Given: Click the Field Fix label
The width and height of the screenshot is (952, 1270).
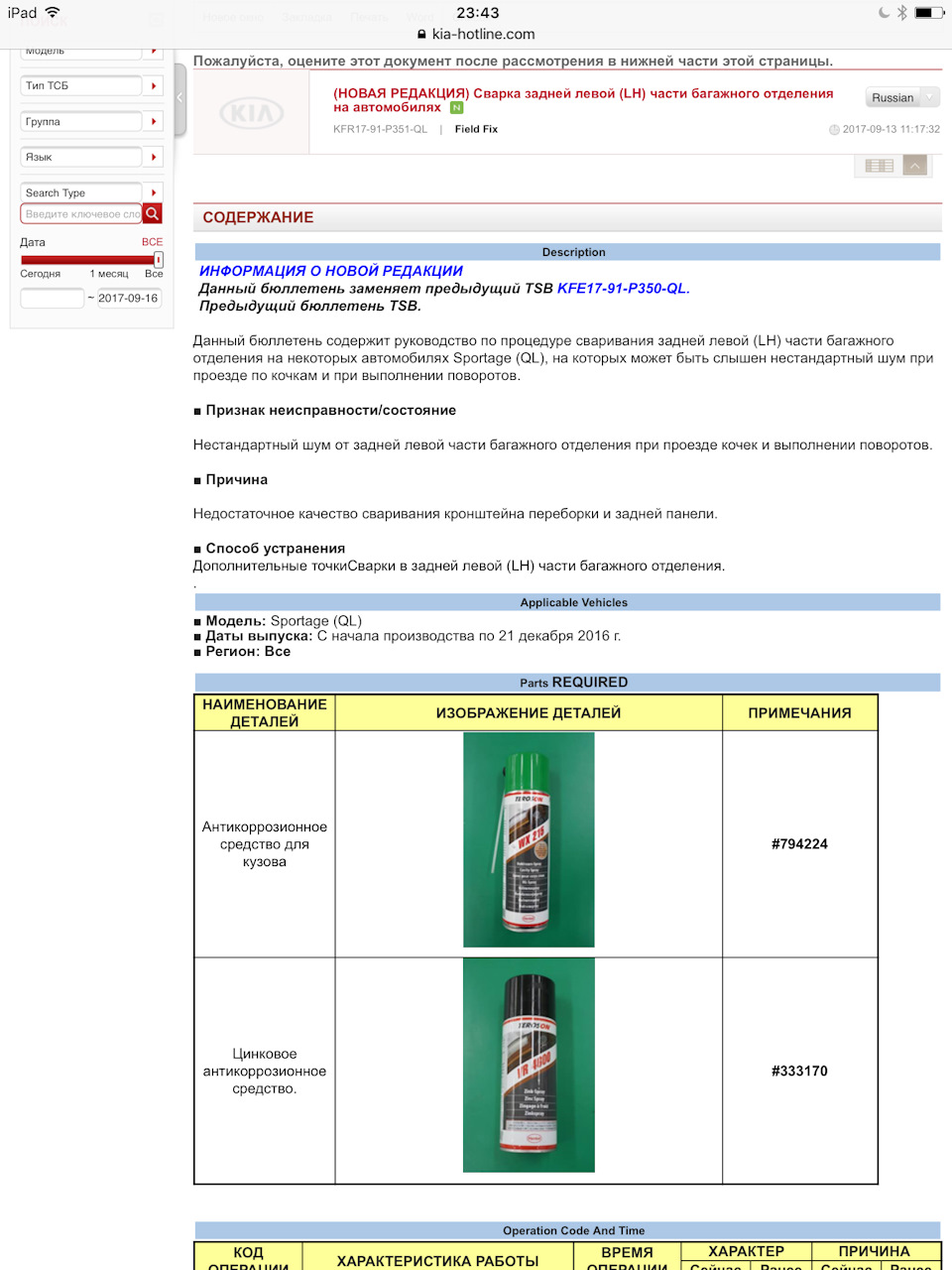Looking at the screenshot, I should tap(476, 129).
